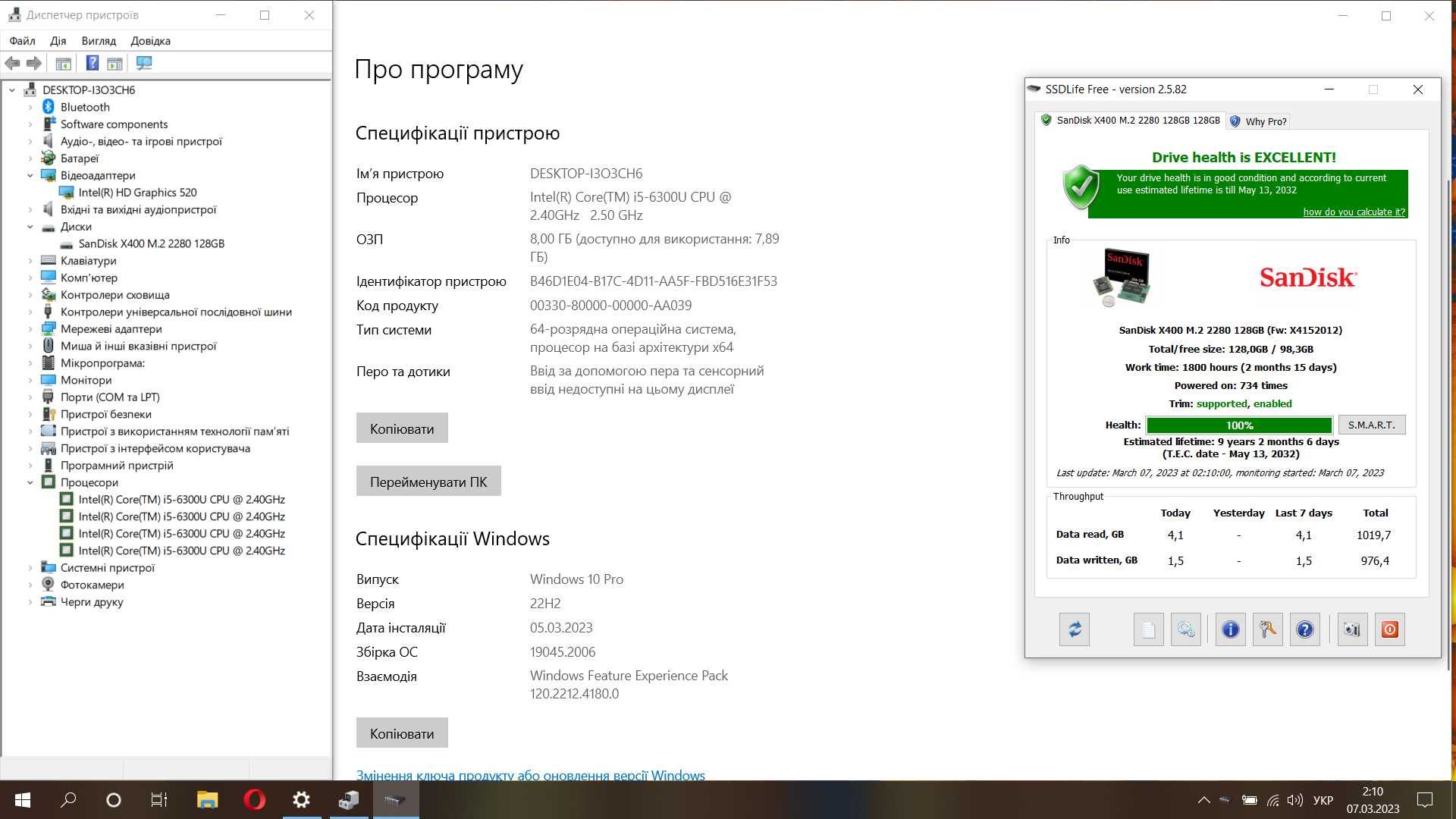The height and width of the screenshot is (819, 1456).
Task: Click the Перейменувати ПК button
Action: click(x=428, y=482)
